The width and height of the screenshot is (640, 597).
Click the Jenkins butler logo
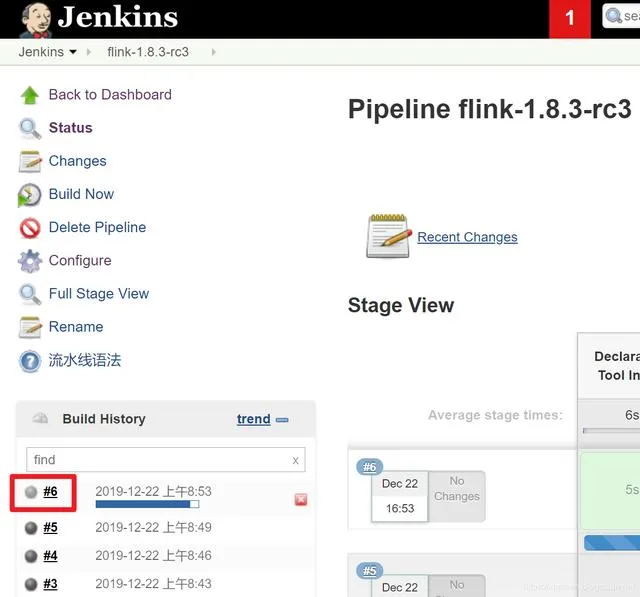click(x=36, y=19)
